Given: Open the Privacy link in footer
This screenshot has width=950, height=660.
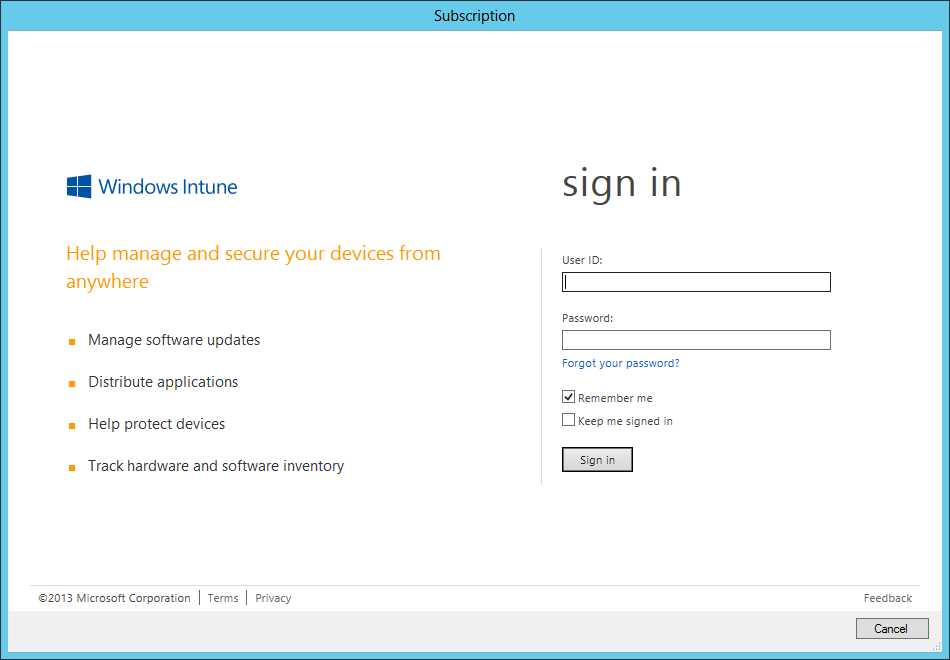Looking at the screenshot, I should 273,598.
